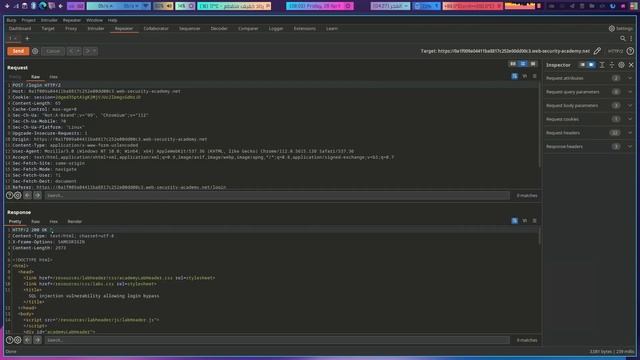Set combined tabbed layout view
The image size is (640, 360).
533,64
